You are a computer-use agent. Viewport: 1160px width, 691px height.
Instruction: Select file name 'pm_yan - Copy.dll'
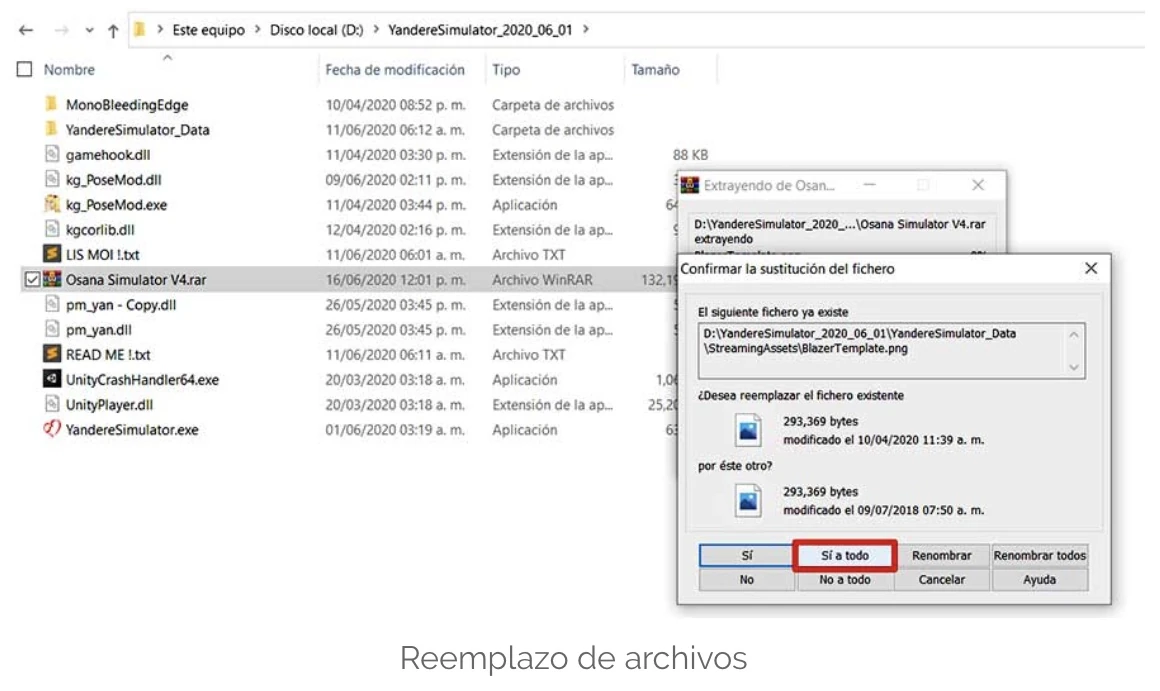tap(121, 305)
